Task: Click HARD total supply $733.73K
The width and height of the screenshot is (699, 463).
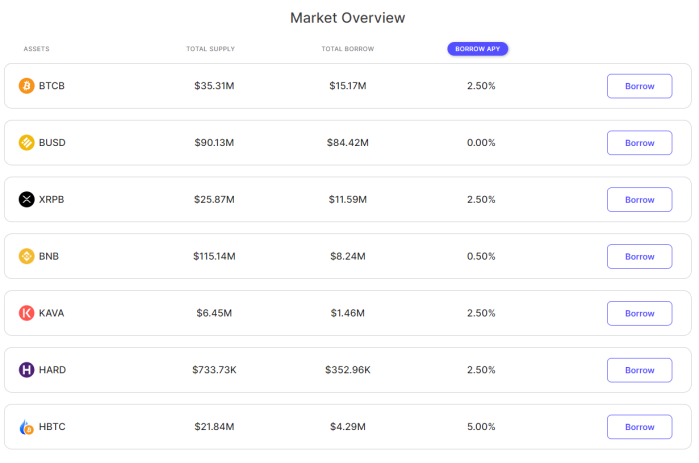Action: coord(214,370)
